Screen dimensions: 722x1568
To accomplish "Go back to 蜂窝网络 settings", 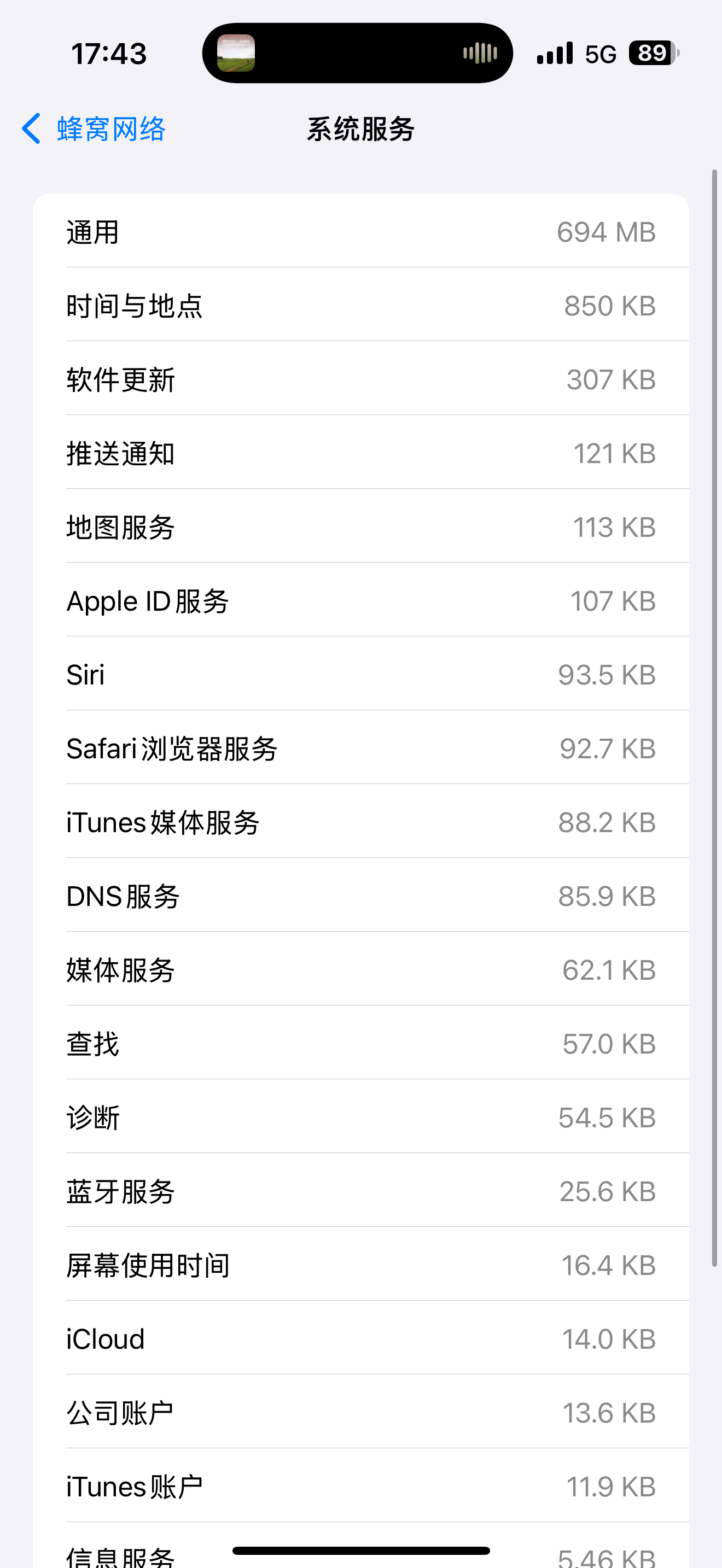I will 111,129.
